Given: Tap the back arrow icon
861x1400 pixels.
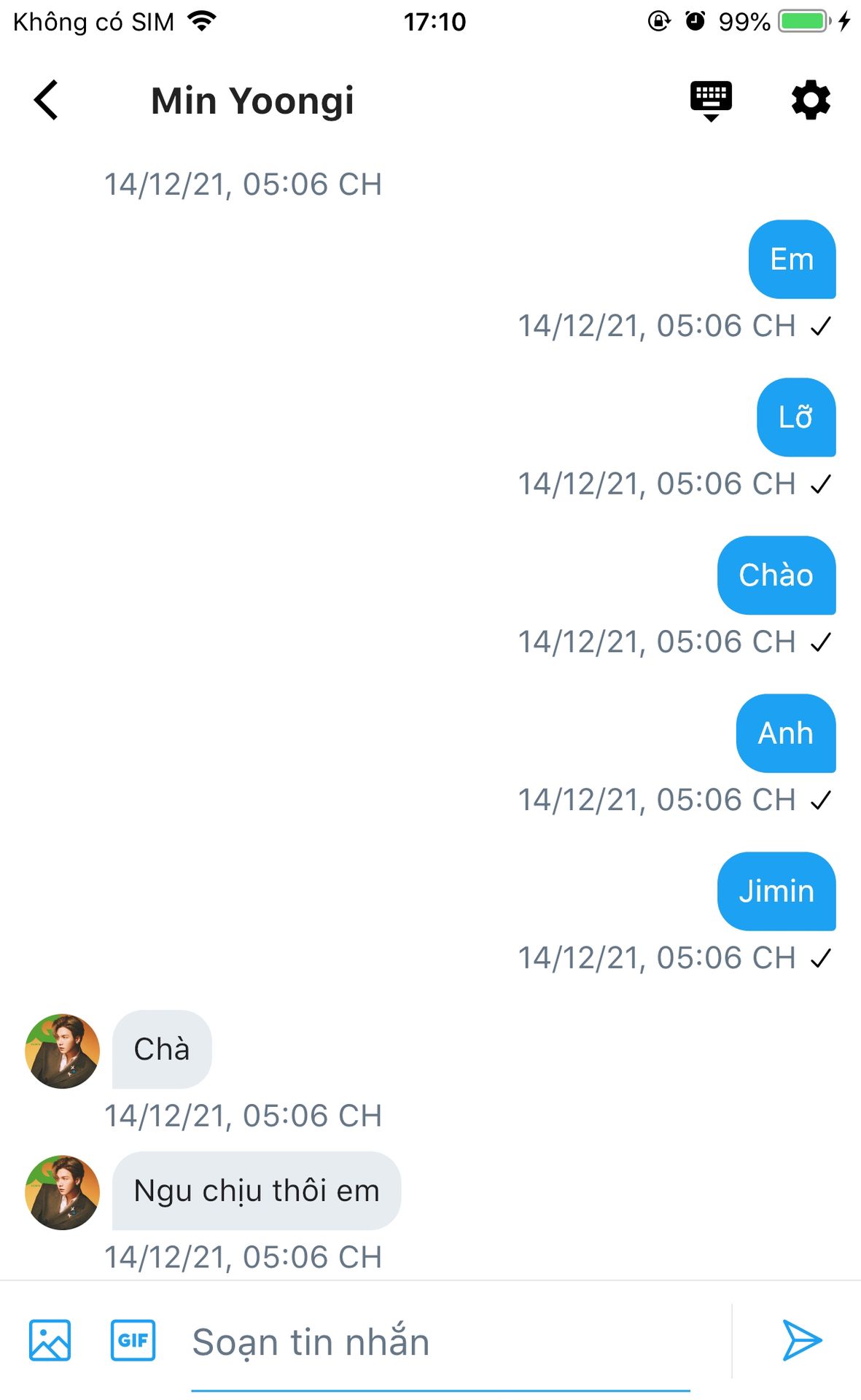Looking at the screenshot, I should [46, 100].
